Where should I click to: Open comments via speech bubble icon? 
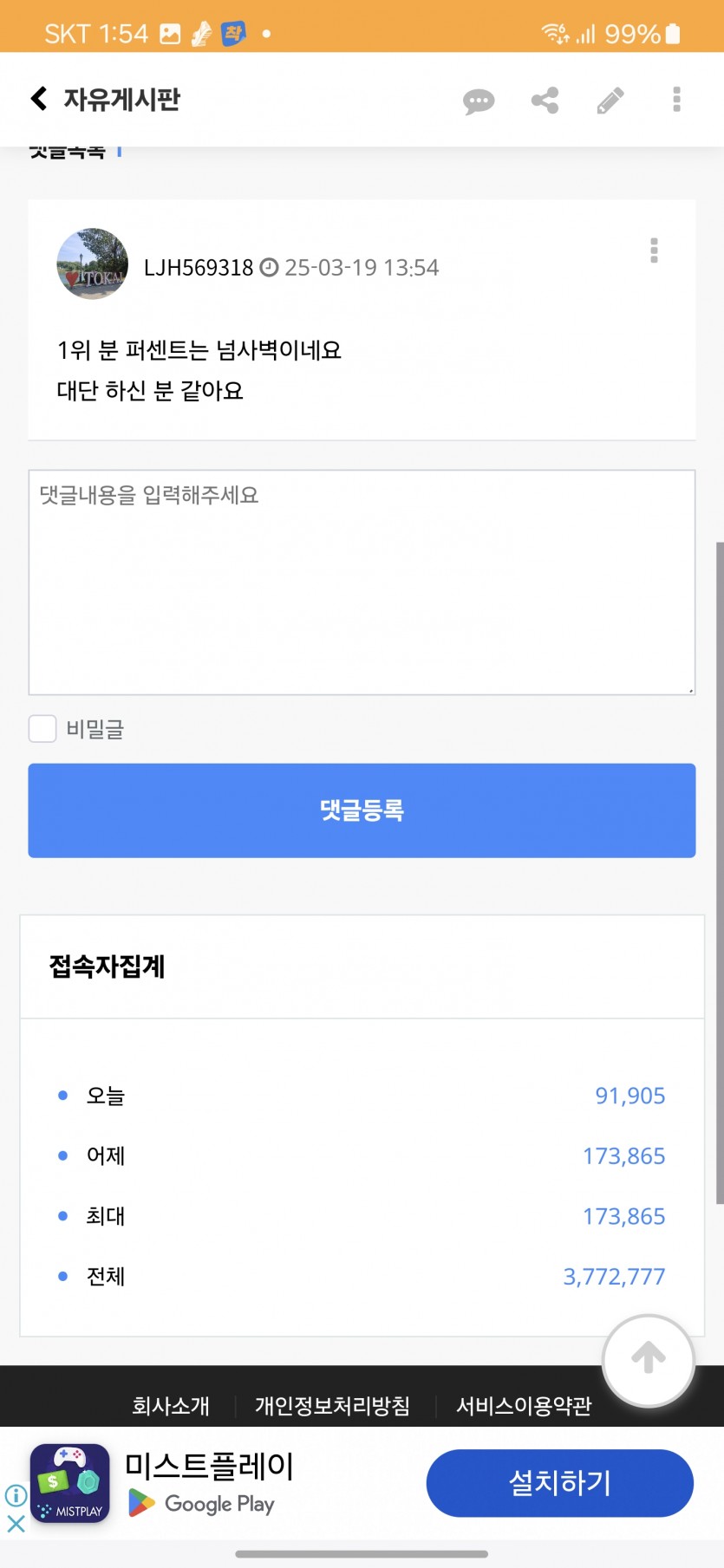pos(478,101)
